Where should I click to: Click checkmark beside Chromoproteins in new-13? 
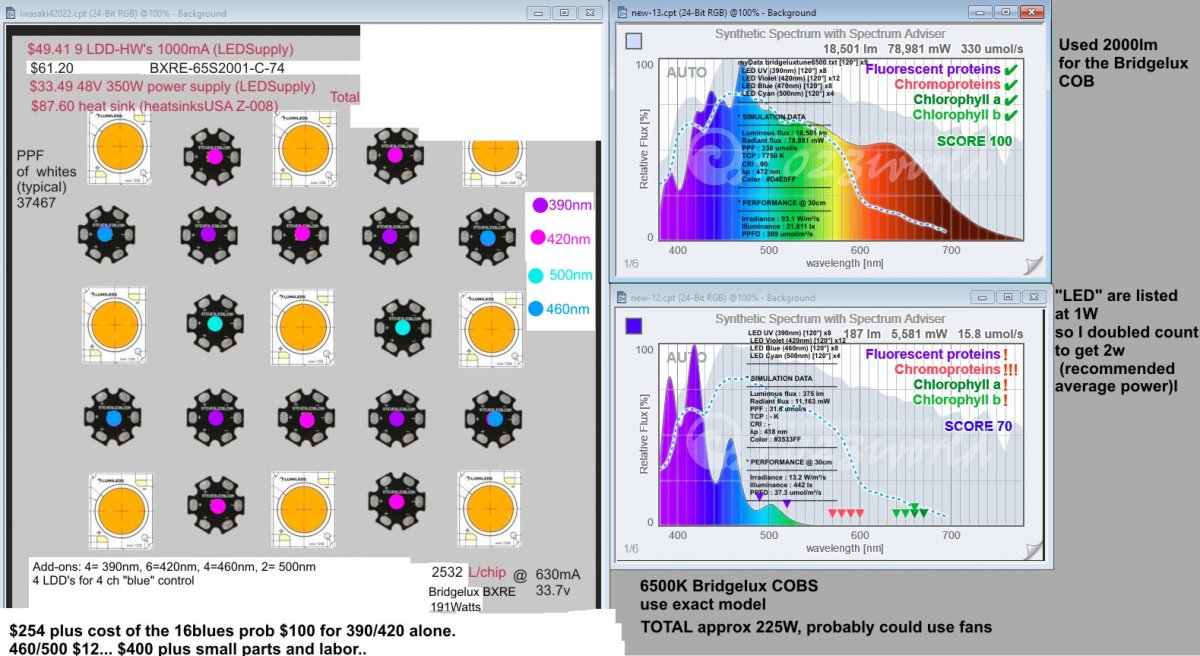[1011, 85]
